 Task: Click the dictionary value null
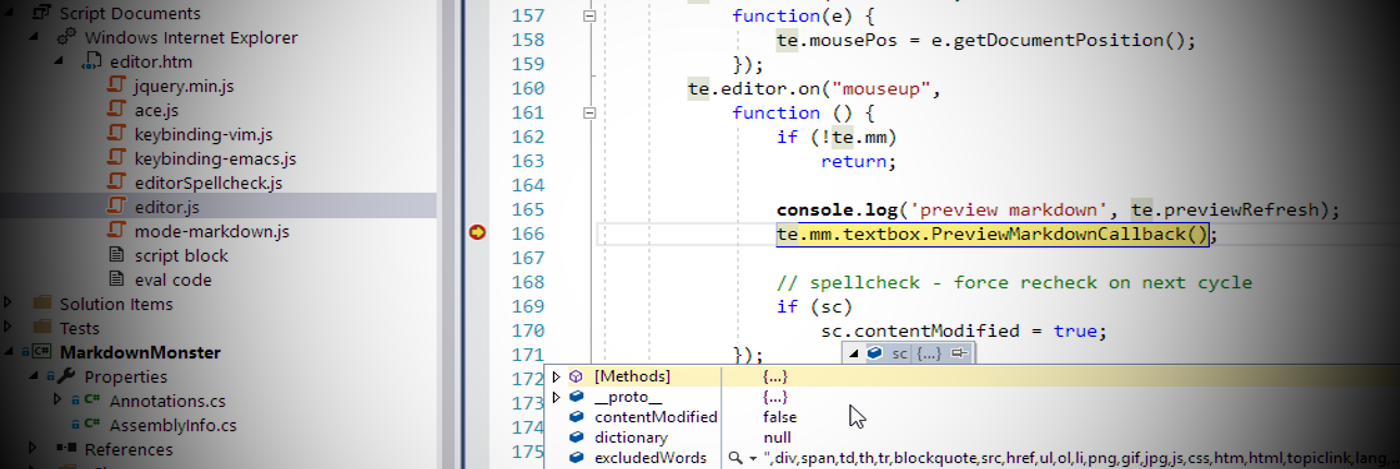(776, 437)
